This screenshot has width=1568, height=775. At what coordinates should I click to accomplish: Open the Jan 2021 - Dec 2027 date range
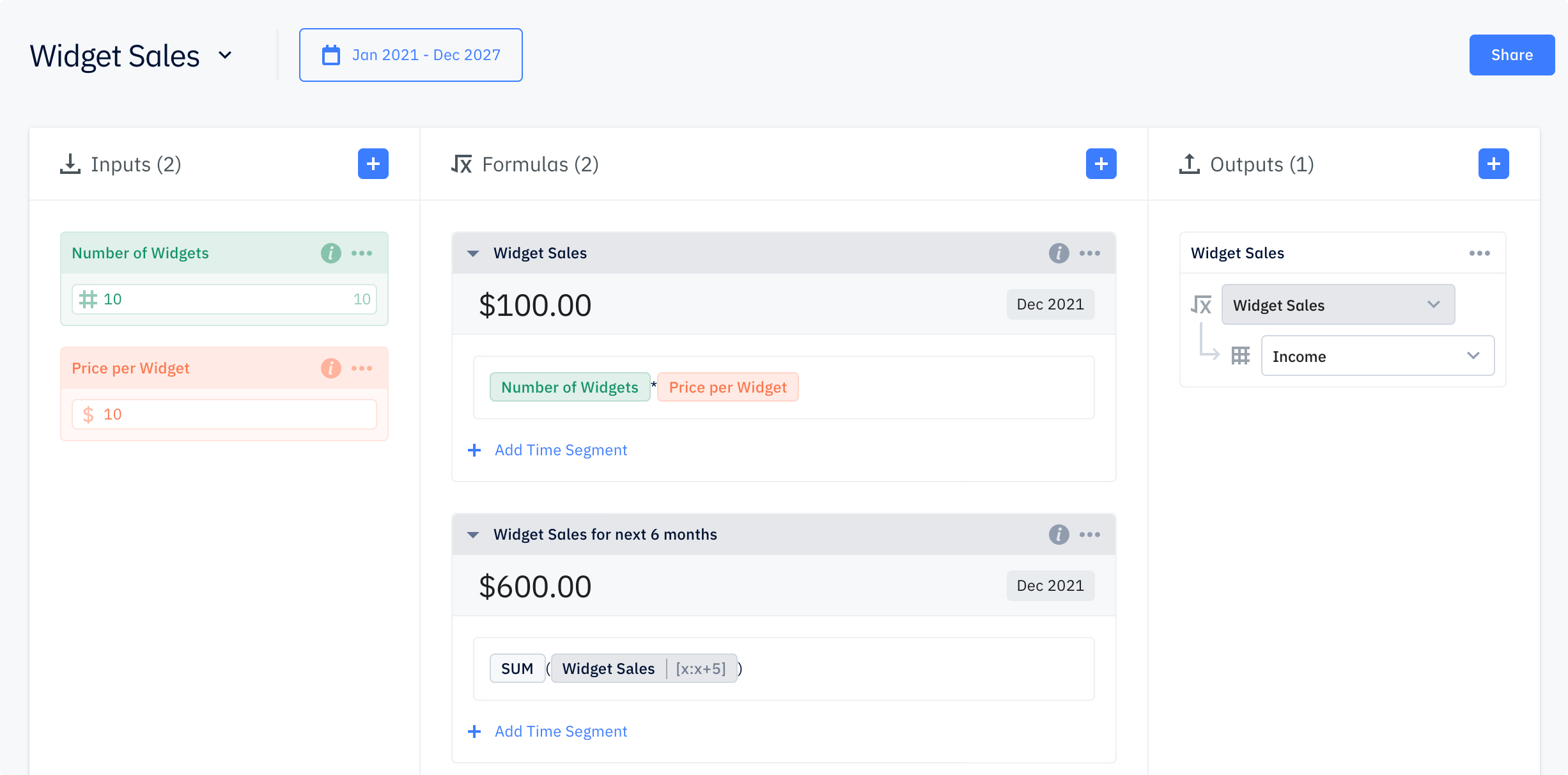[x=411, y=55]
